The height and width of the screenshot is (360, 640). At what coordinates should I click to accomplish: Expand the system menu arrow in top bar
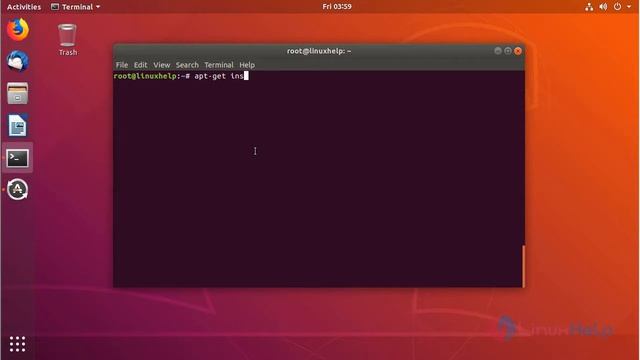point(629,7)
